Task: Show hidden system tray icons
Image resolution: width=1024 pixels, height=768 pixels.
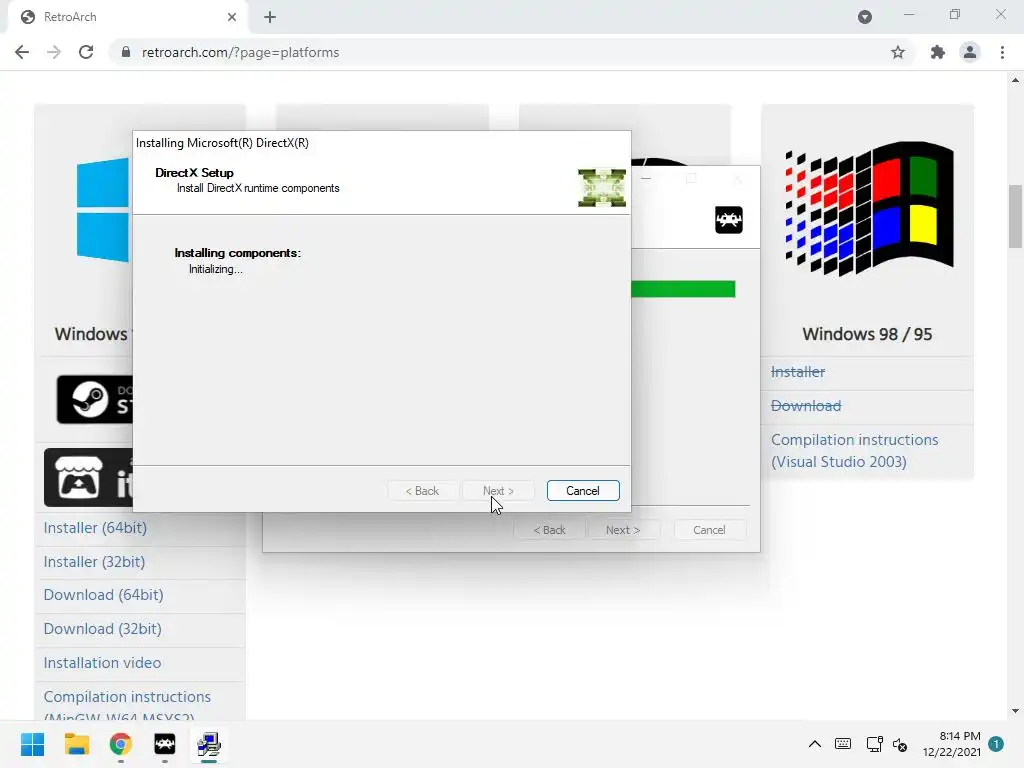Action: [x=814, y=744]
